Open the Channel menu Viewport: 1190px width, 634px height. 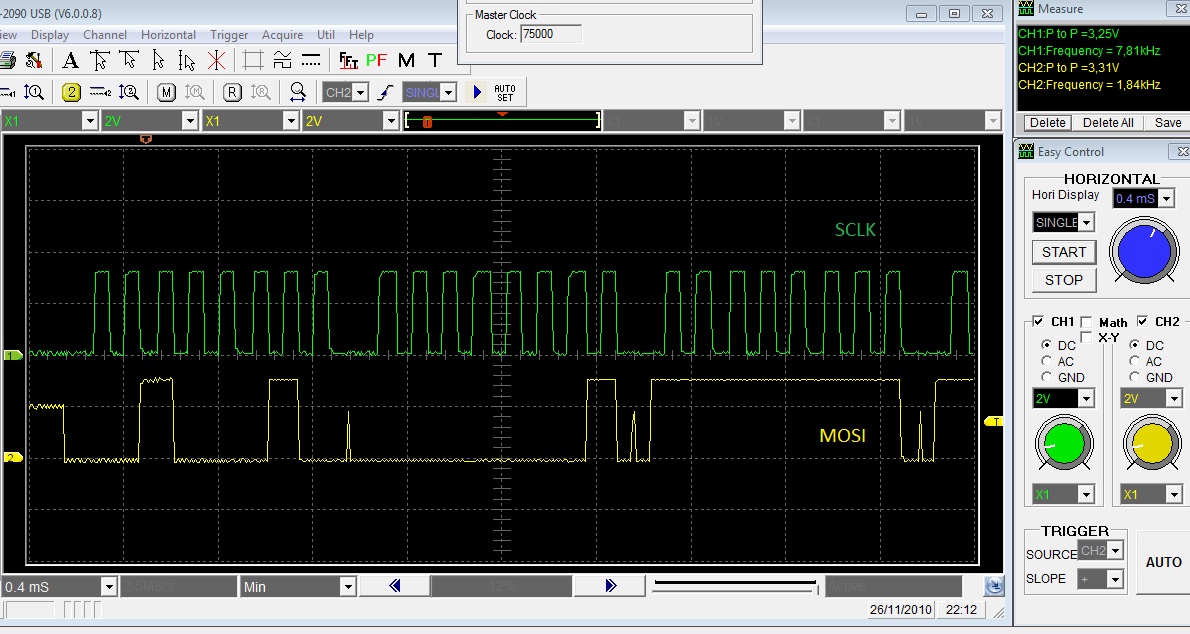tap(105, 35)
